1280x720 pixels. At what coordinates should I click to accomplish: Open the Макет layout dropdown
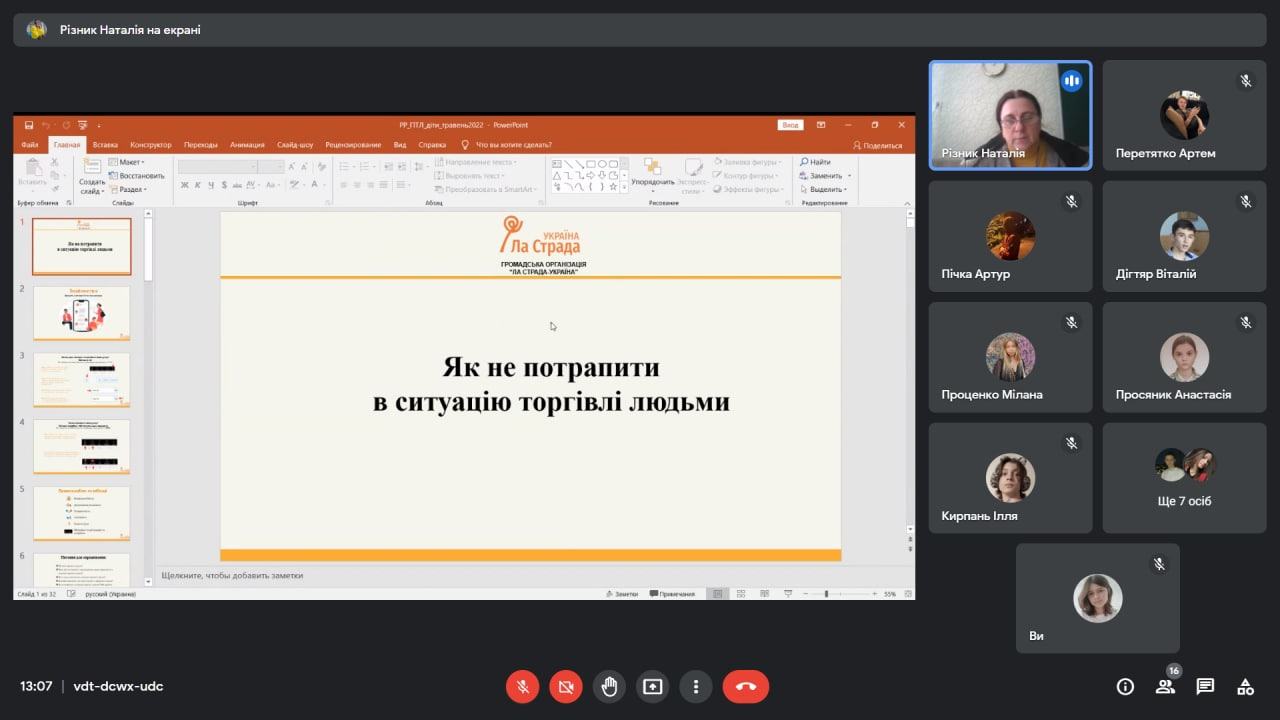[x=128, y=162]
